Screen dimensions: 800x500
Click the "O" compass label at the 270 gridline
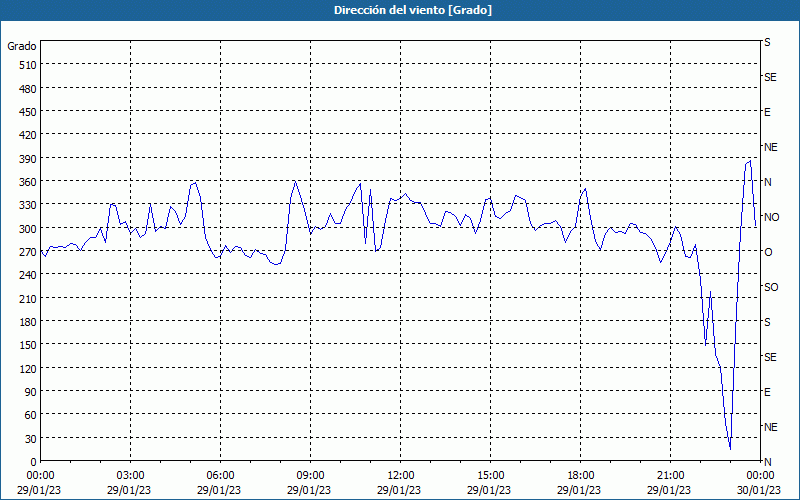[x=768, y=252]
